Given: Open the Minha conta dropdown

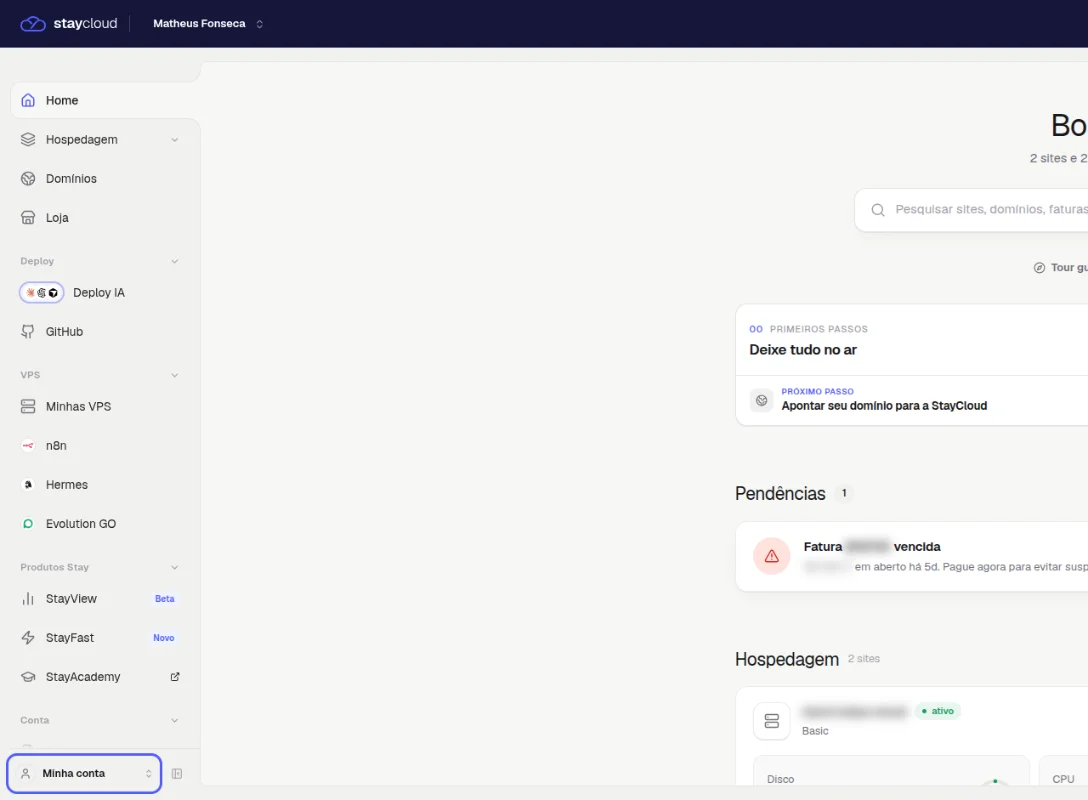Looking at the screenshot, I should [84, 774].
